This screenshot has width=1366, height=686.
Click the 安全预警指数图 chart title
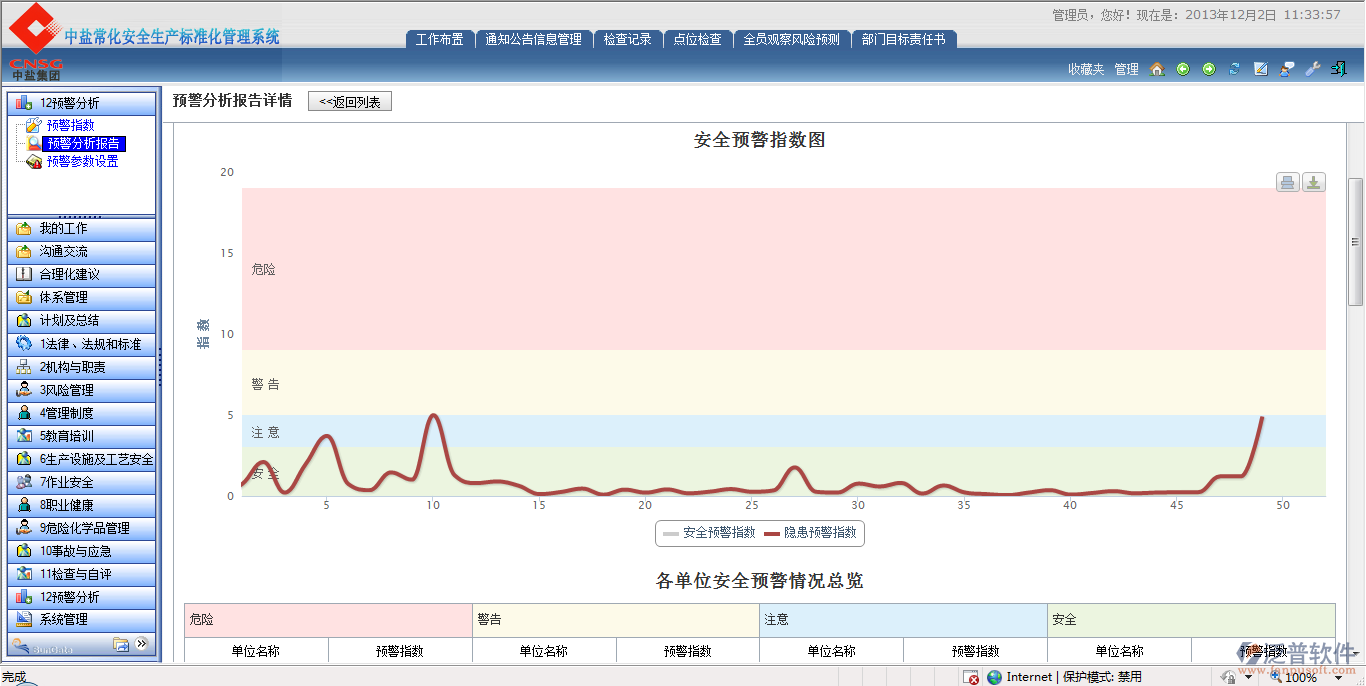click(759, 140)
